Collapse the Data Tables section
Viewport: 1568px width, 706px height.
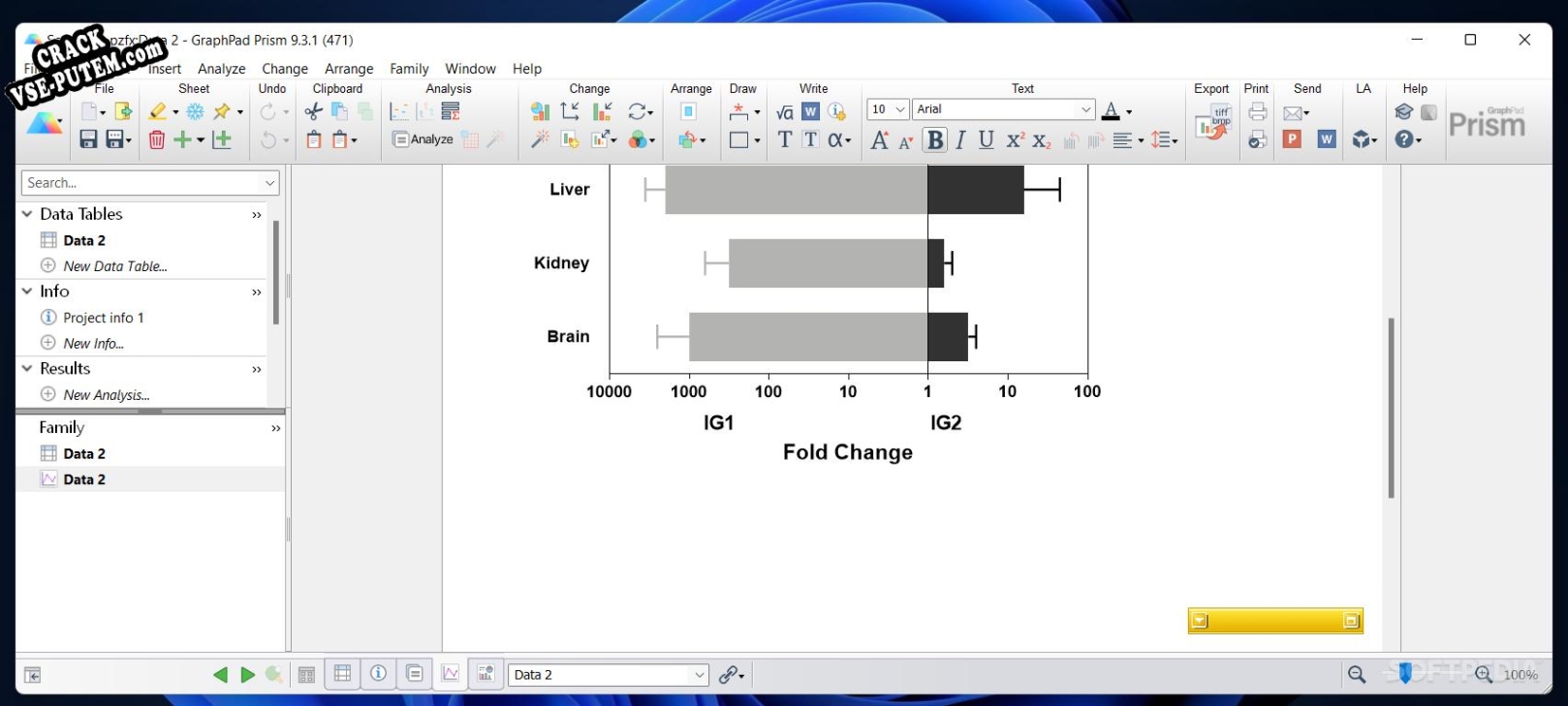pyautogui.click(x=27, y=214)
